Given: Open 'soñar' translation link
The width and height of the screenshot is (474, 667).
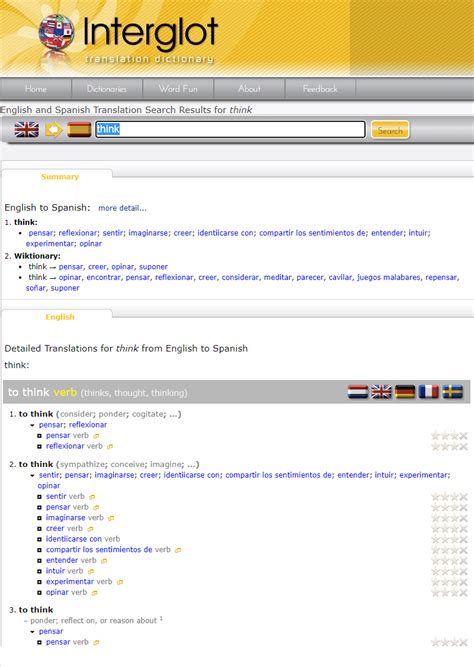Looking at the screenshot, I should [35, 288].
